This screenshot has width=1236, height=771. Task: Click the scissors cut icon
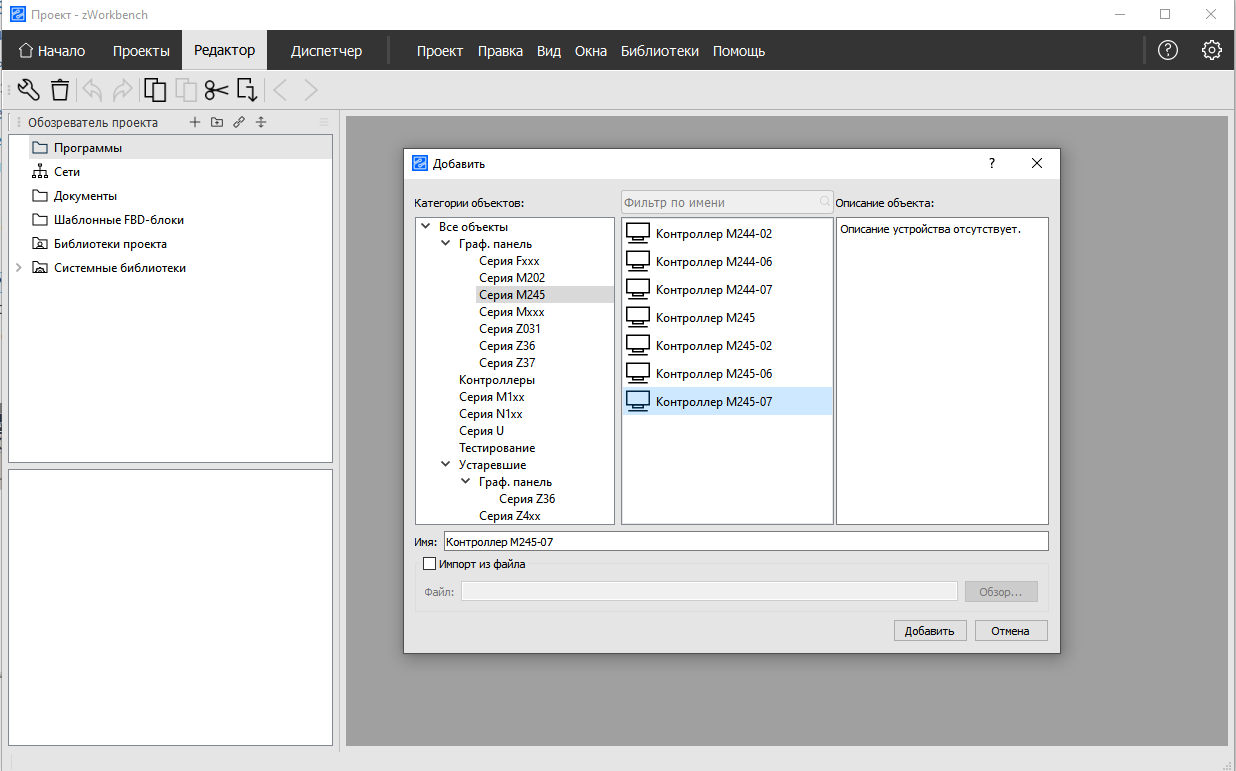216,90
